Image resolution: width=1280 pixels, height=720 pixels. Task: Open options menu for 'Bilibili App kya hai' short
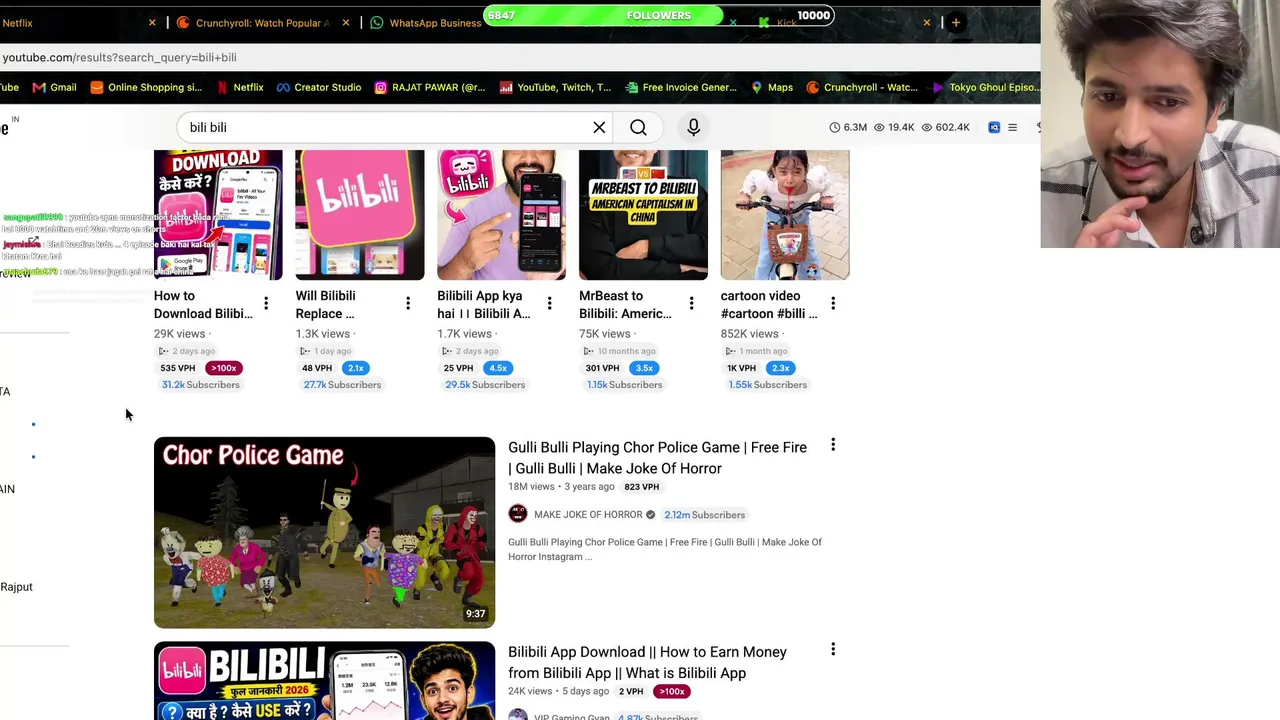(549, 303)
